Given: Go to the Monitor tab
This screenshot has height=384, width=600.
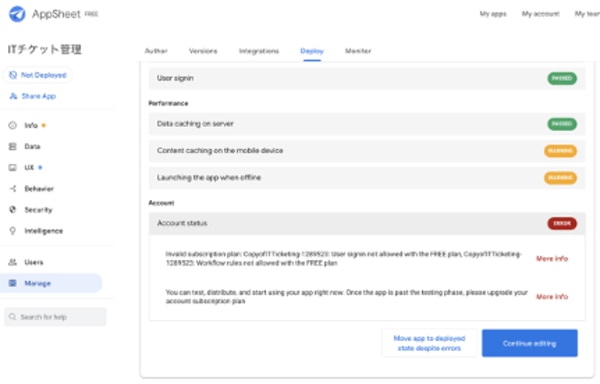Looking at the screenshot, I should pos(358,51).
